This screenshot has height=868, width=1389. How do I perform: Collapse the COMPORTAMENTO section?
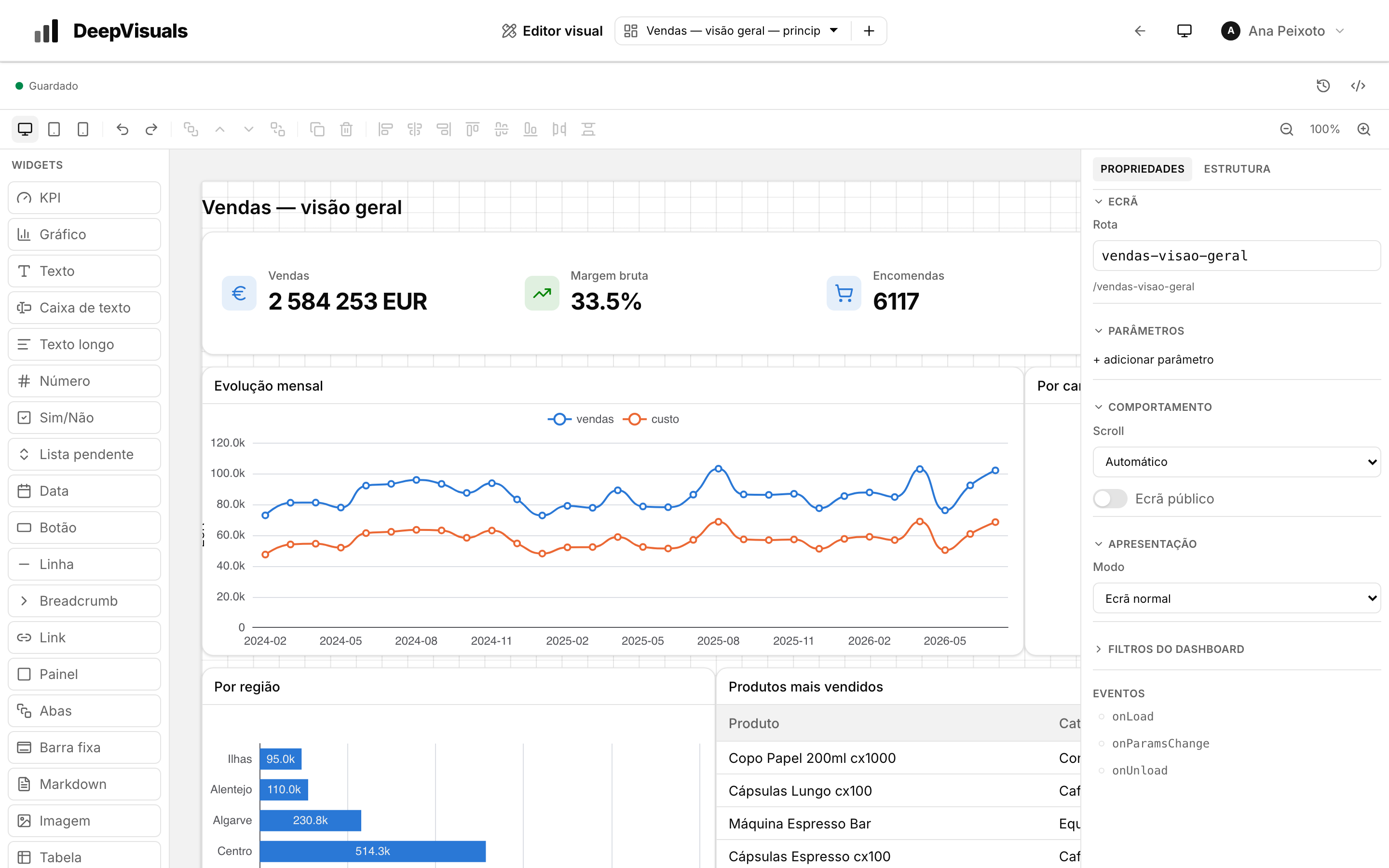(x=1154, y=407)
